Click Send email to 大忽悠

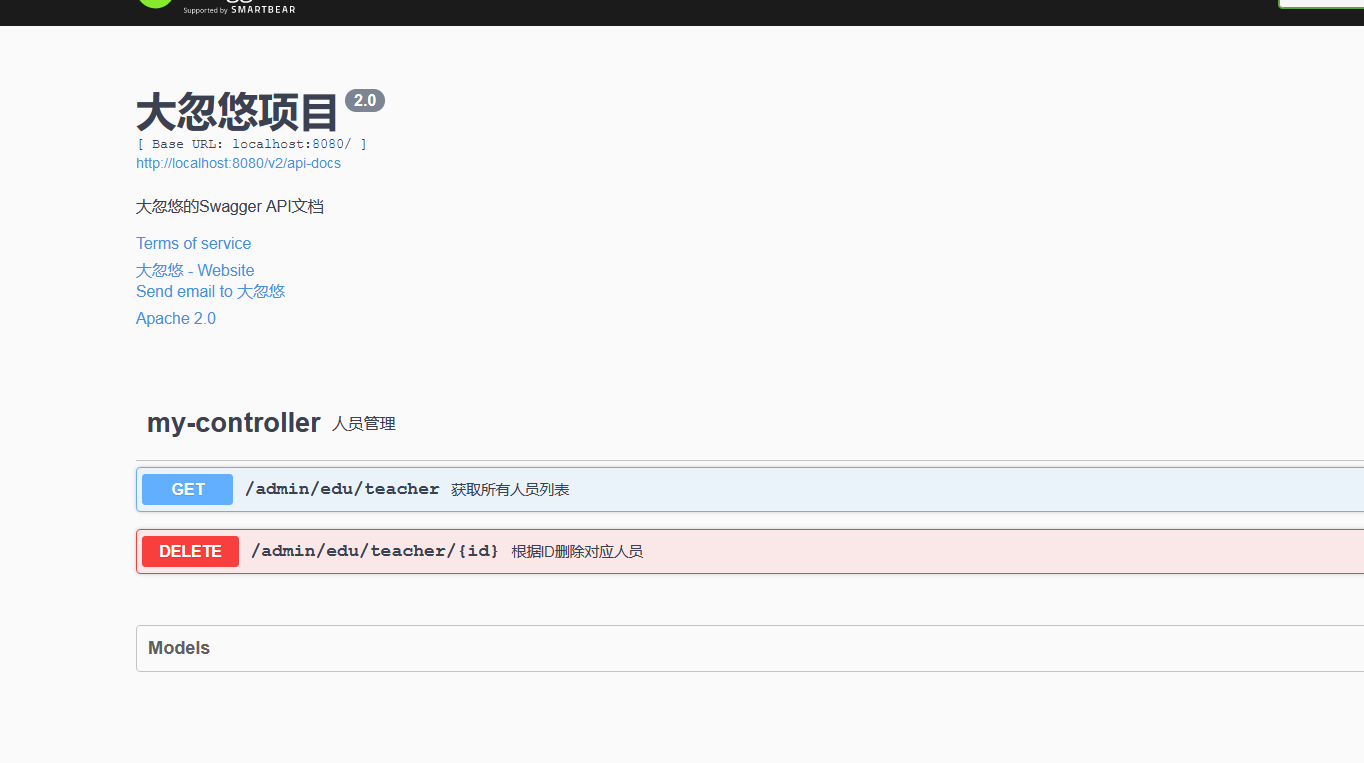click(x=210, y=291)
